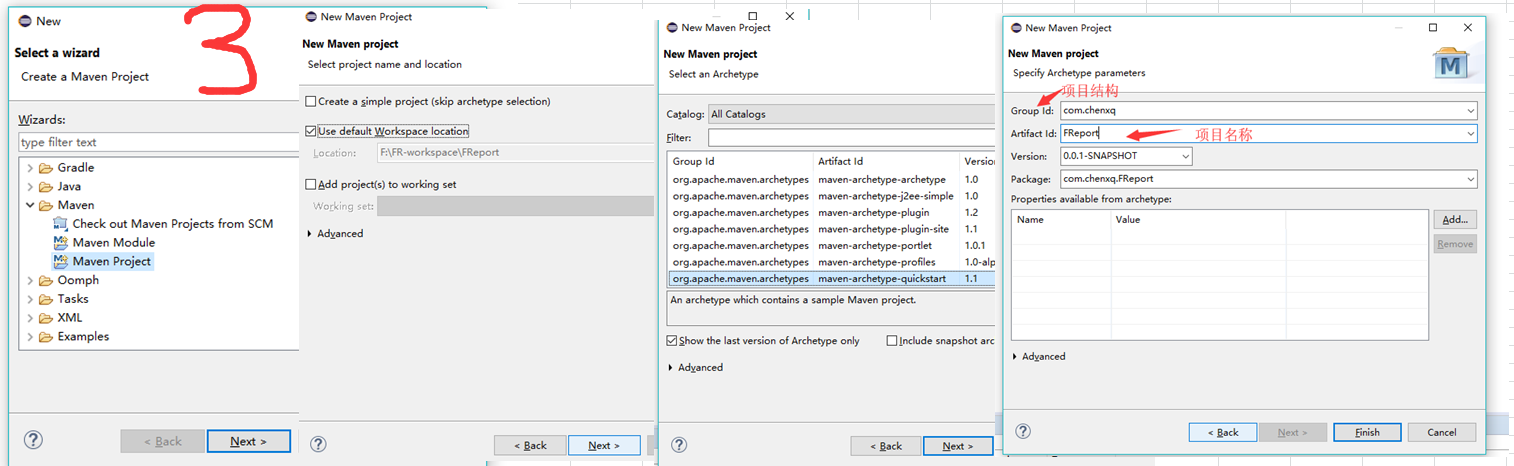The width and height of the screenshot is (1514, 466).
Task: Click the Location field F:\FR-workspace\FReport
Action: pyautogui.click(x=515, y=153)
